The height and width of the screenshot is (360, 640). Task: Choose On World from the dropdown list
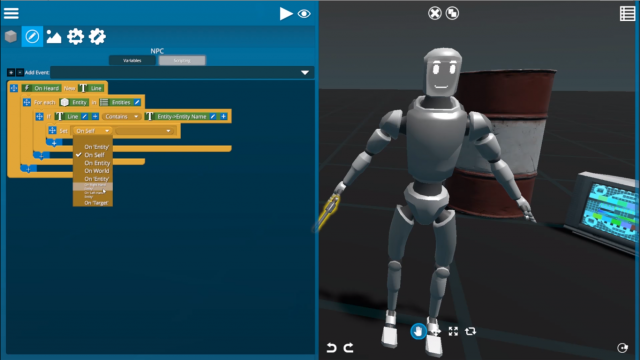coord(97,171)
